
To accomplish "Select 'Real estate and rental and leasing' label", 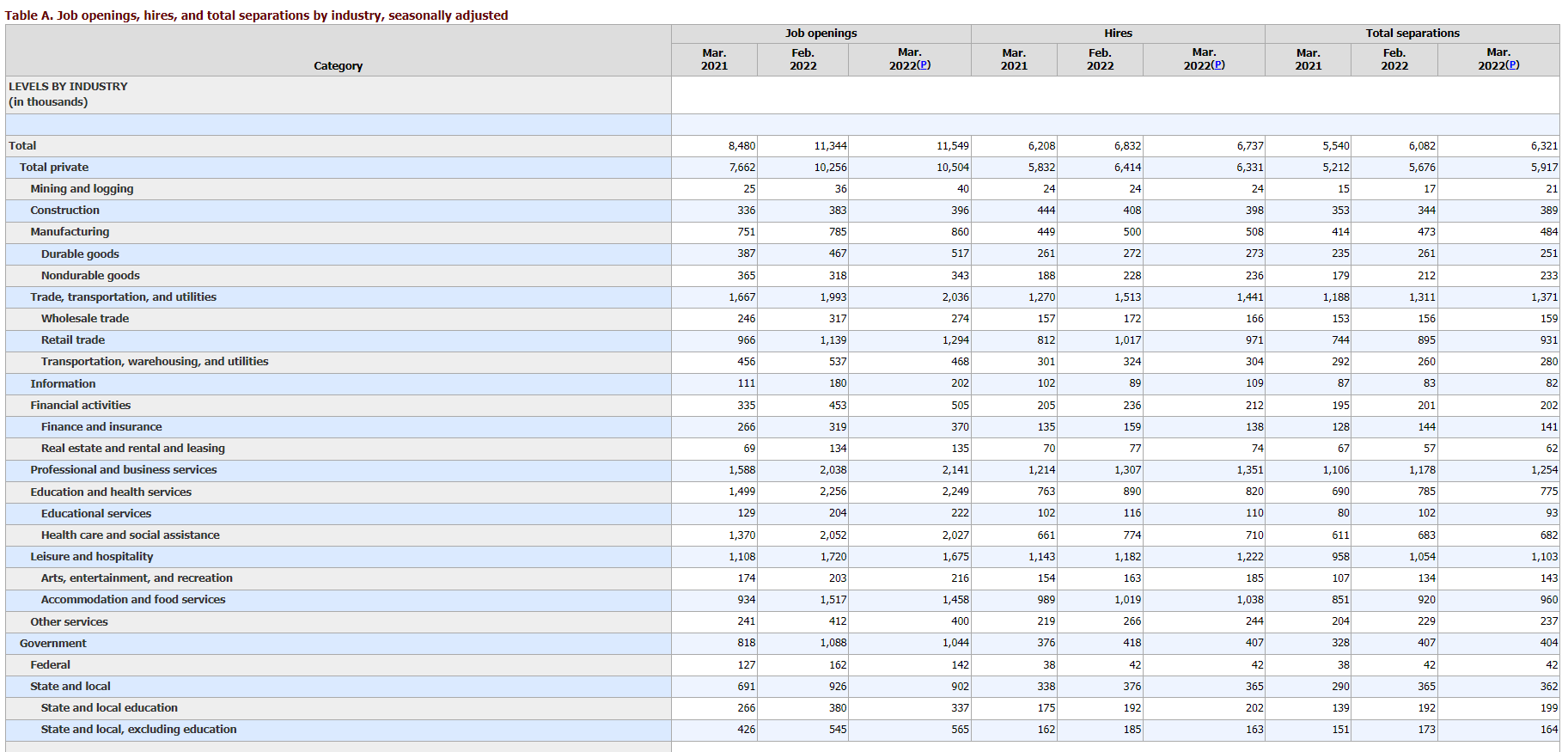I will pos(133,449).
